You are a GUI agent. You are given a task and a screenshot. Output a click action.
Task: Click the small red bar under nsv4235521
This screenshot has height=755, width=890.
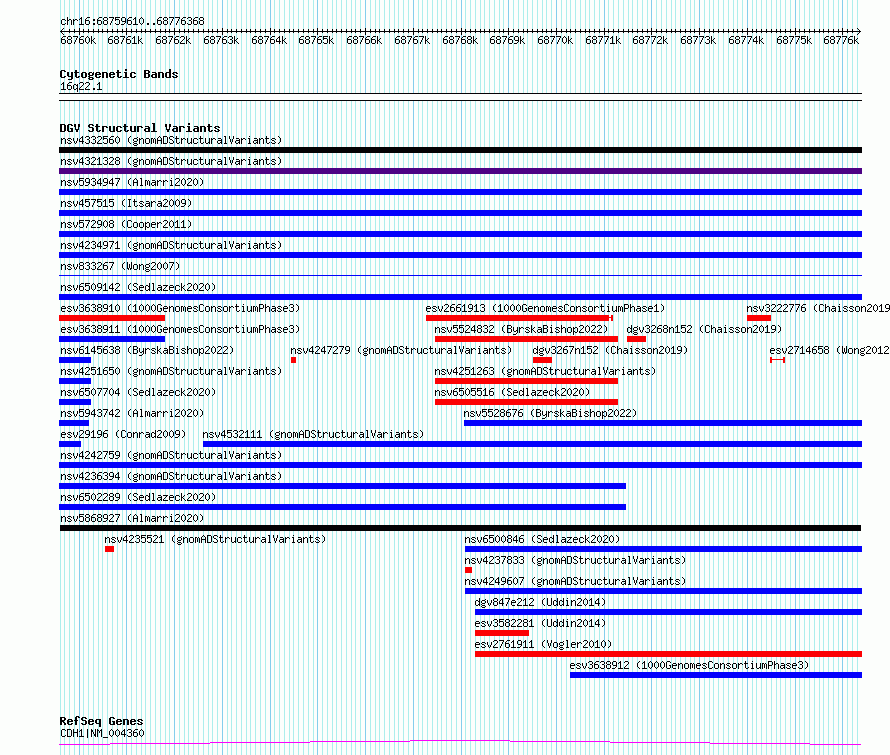point(110,550)
